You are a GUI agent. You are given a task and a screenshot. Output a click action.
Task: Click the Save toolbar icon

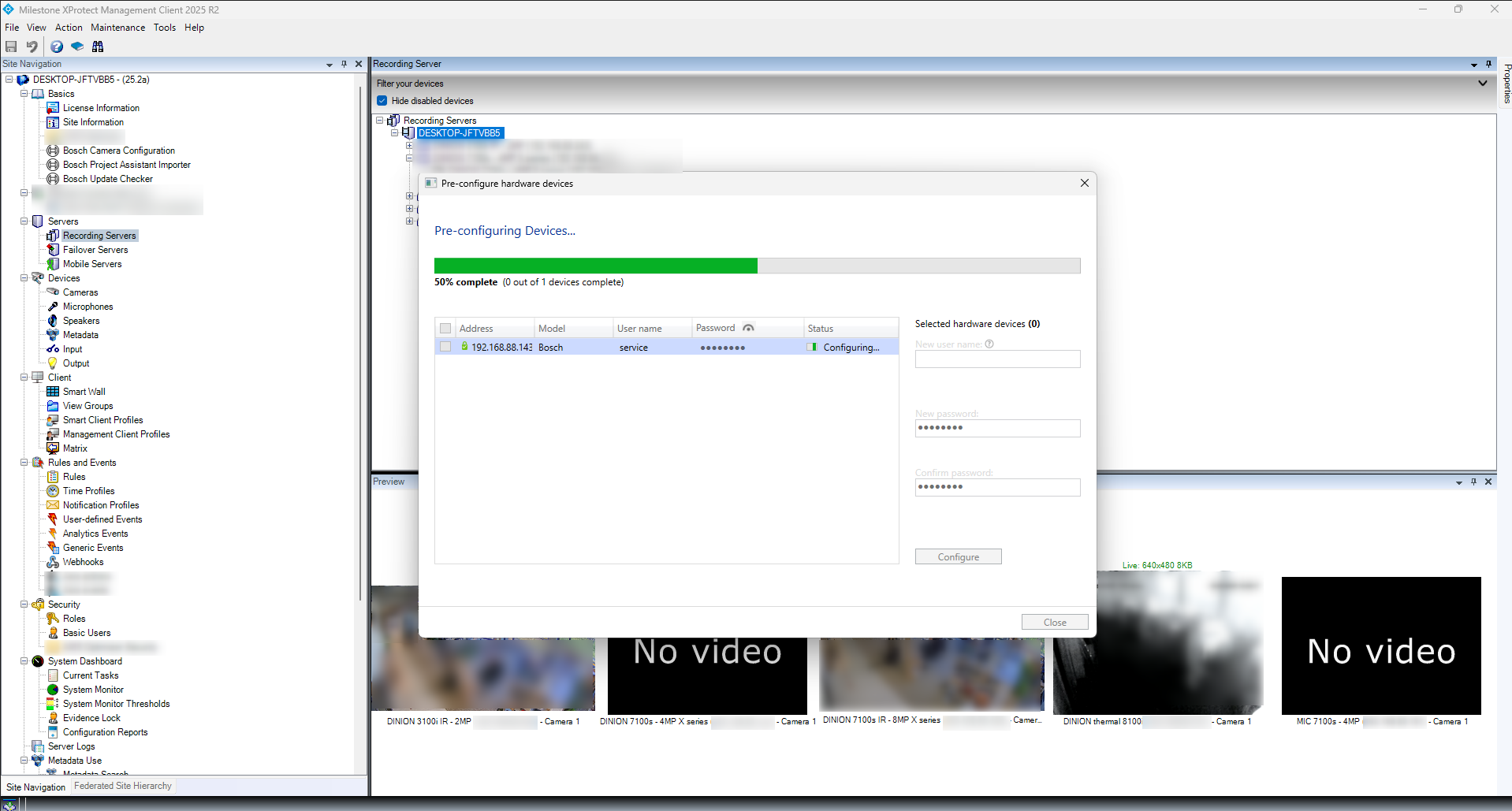point(11,47)
